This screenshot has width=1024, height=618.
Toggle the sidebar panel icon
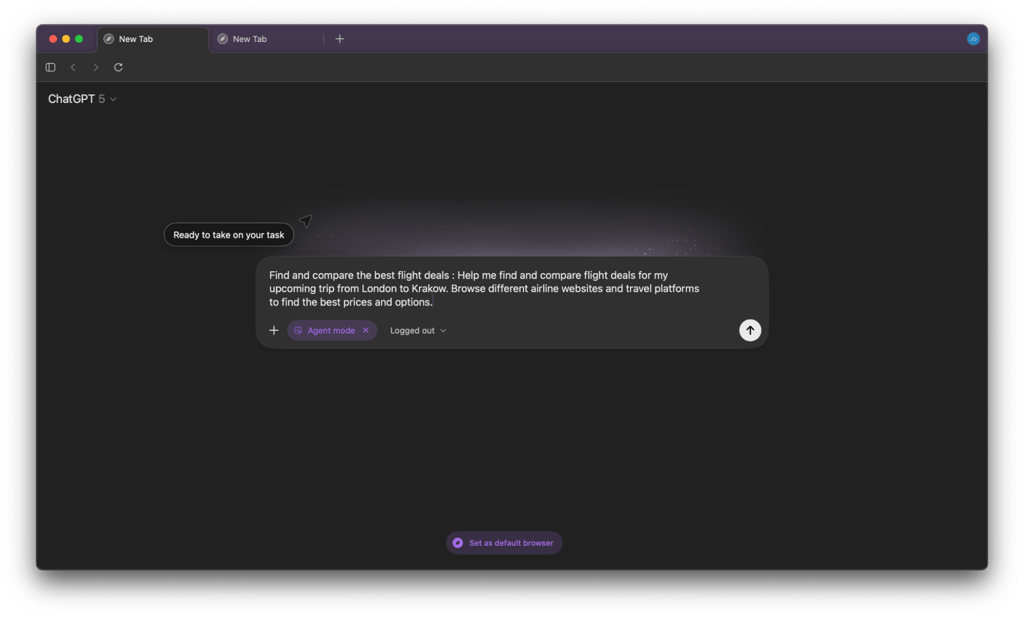point(50,67)
